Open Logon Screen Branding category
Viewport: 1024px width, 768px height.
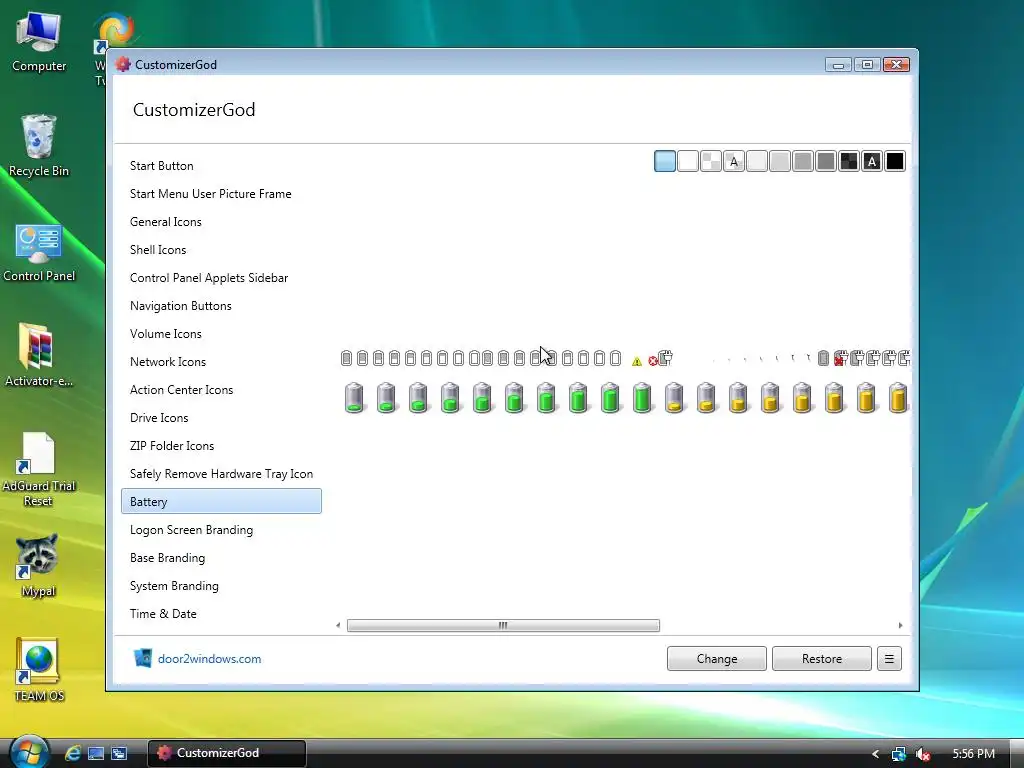221,530
